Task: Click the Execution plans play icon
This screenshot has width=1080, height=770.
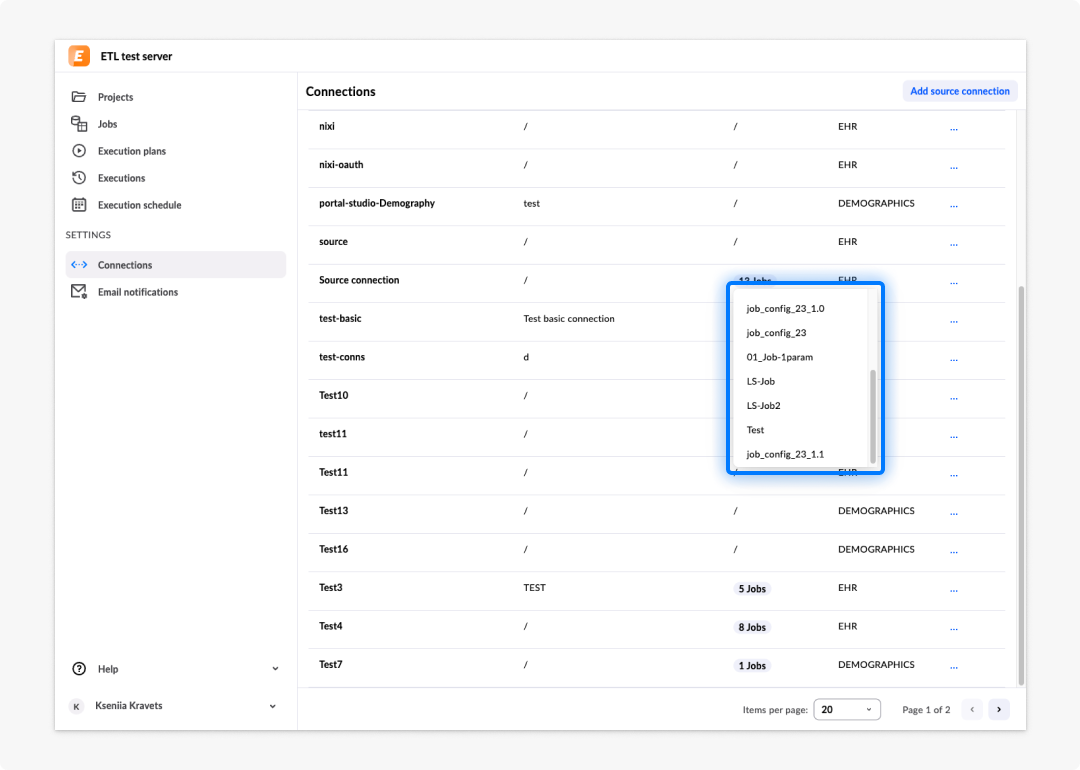Action: (x=79, y=150)
